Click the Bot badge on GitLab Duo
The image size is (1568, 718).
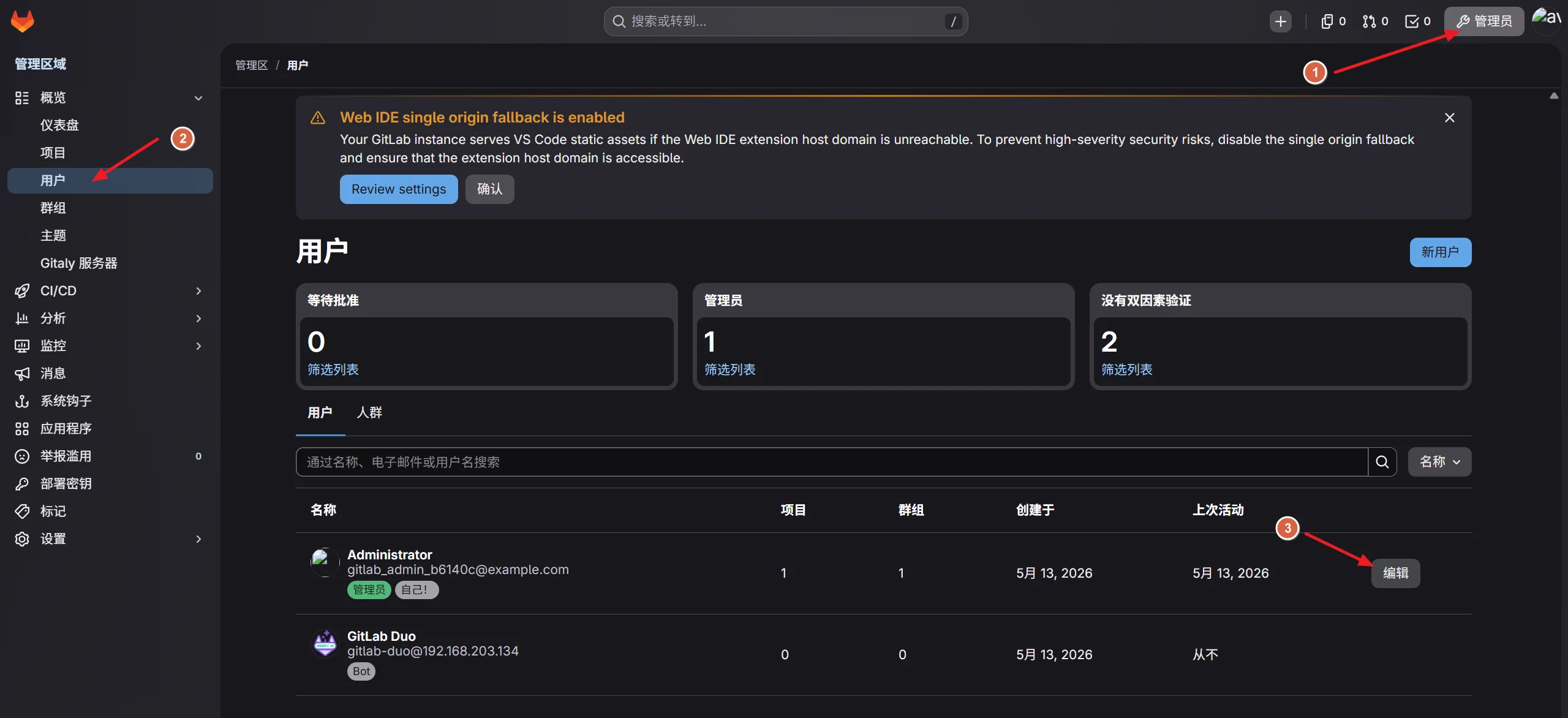pyautogui.click(x=361, y=671)
